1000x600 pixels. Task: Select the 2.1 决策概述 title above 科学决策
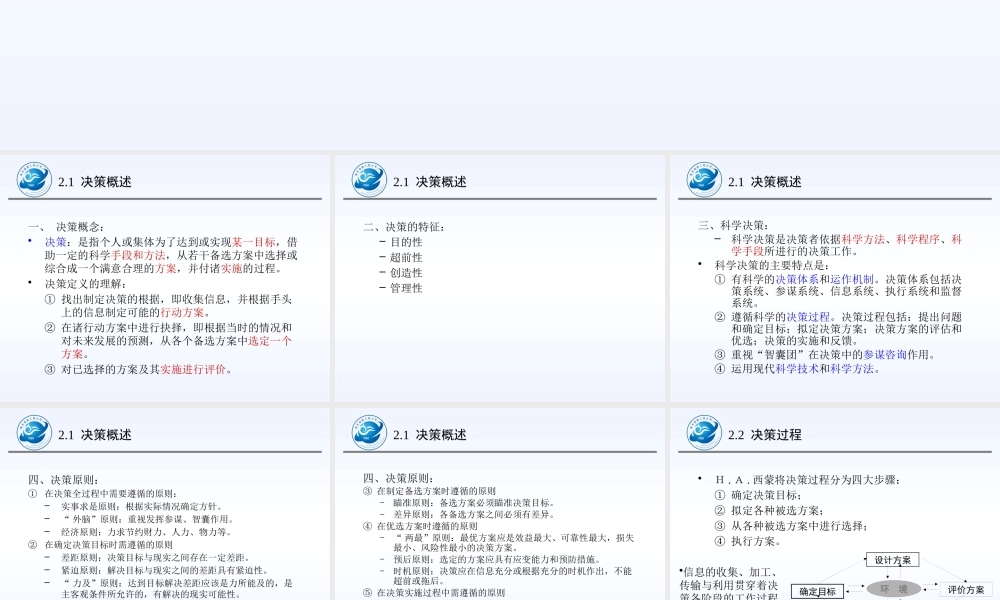pos(765,182)
